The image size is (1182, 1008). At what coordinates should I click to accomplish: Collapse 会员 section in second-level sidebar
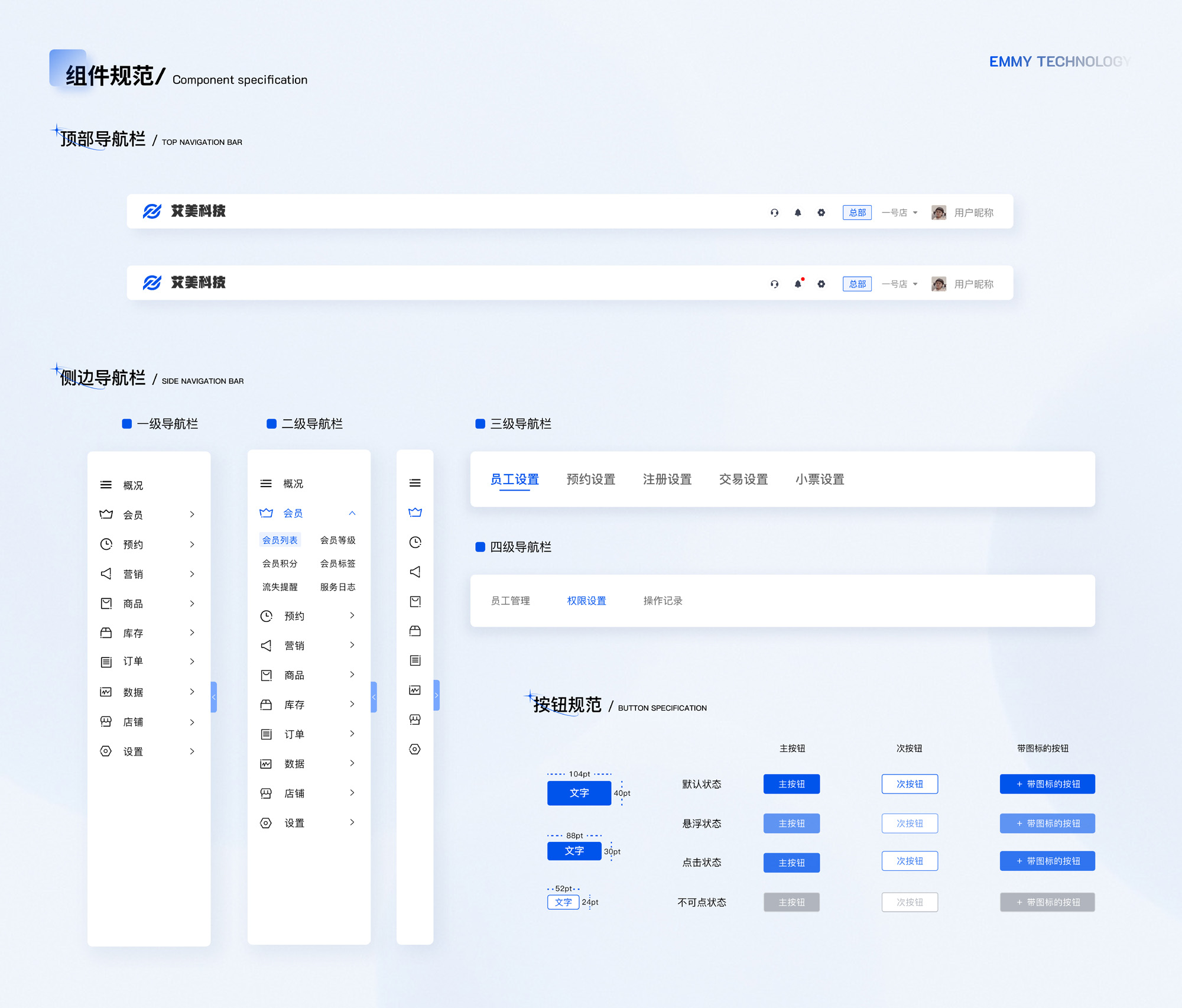pyautogui.click(x=352, y=513)
